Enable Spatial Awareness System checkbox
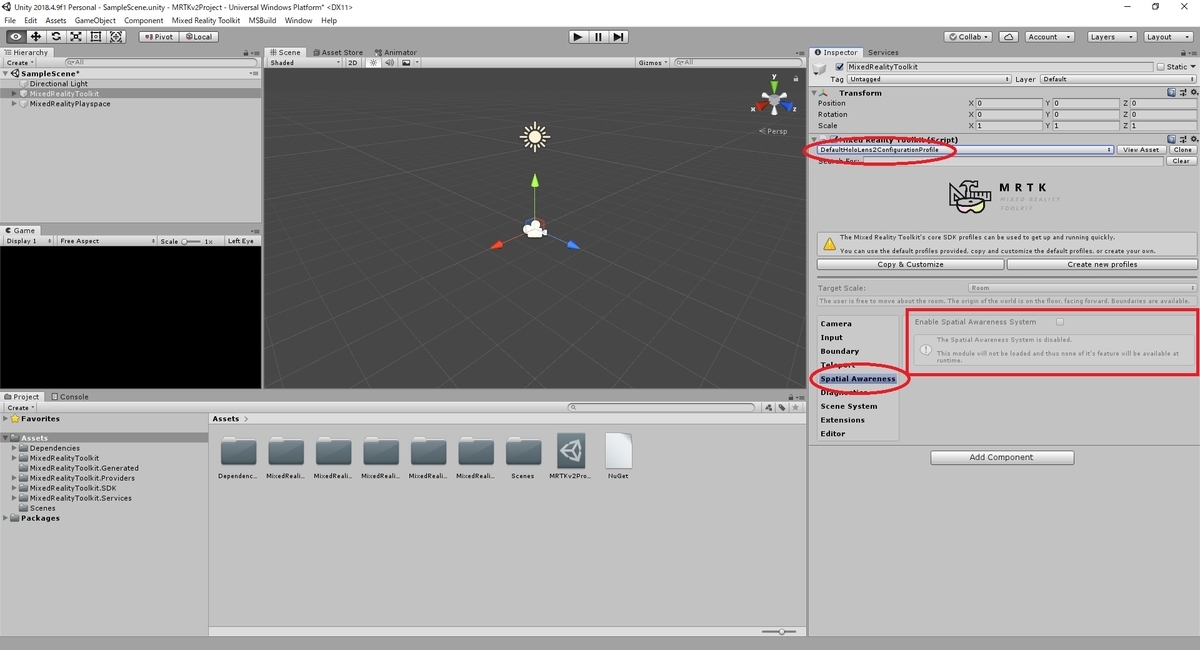Viewport: 1200px width, 650px height. [x=1060, y=322]
